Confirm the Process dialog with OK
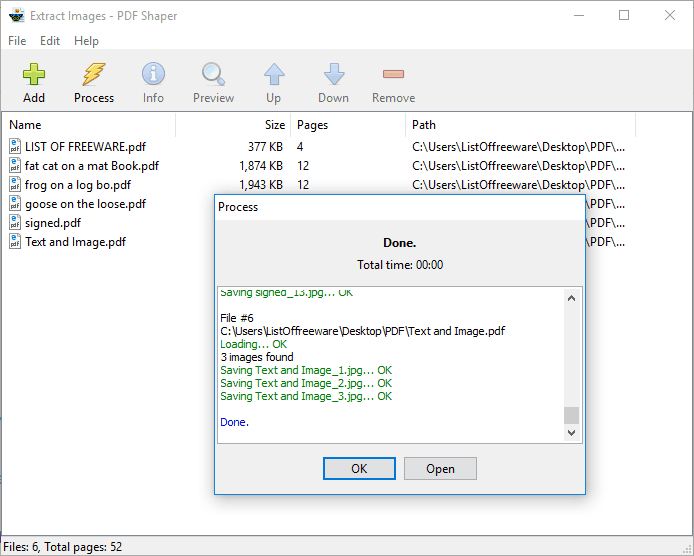This screenshot has width=694, height=556. [x=359, y=468]
